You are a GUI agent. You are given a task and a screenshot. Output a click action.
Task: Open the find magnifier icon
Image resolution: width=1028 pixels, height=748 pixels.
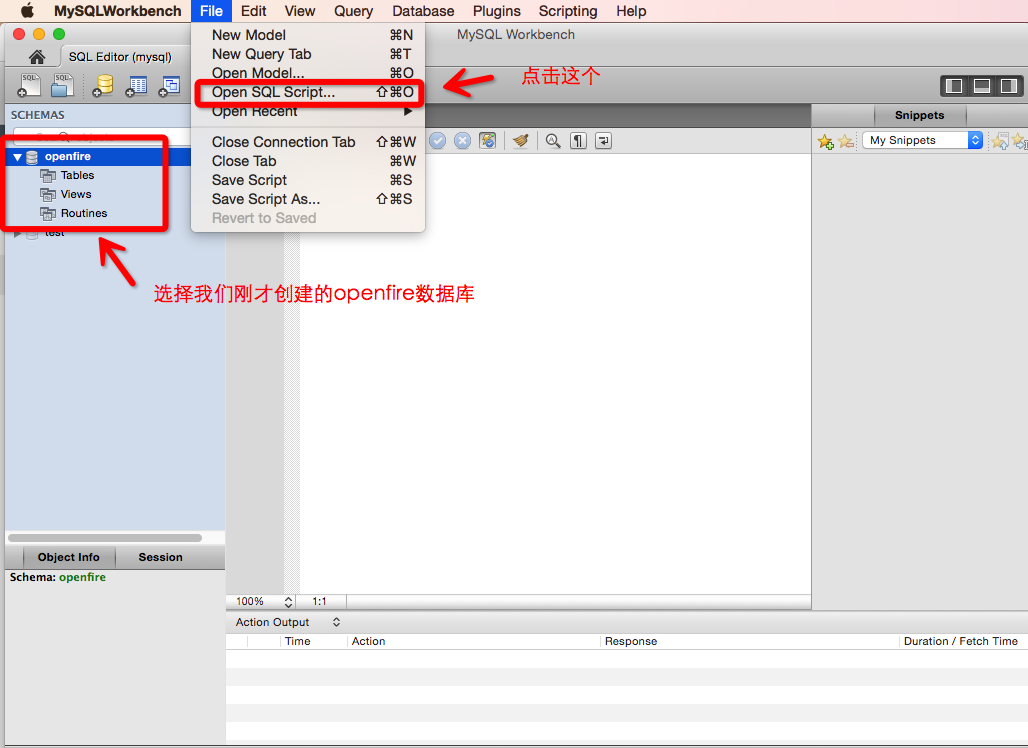pyautogui.click(x=553, y=140)
